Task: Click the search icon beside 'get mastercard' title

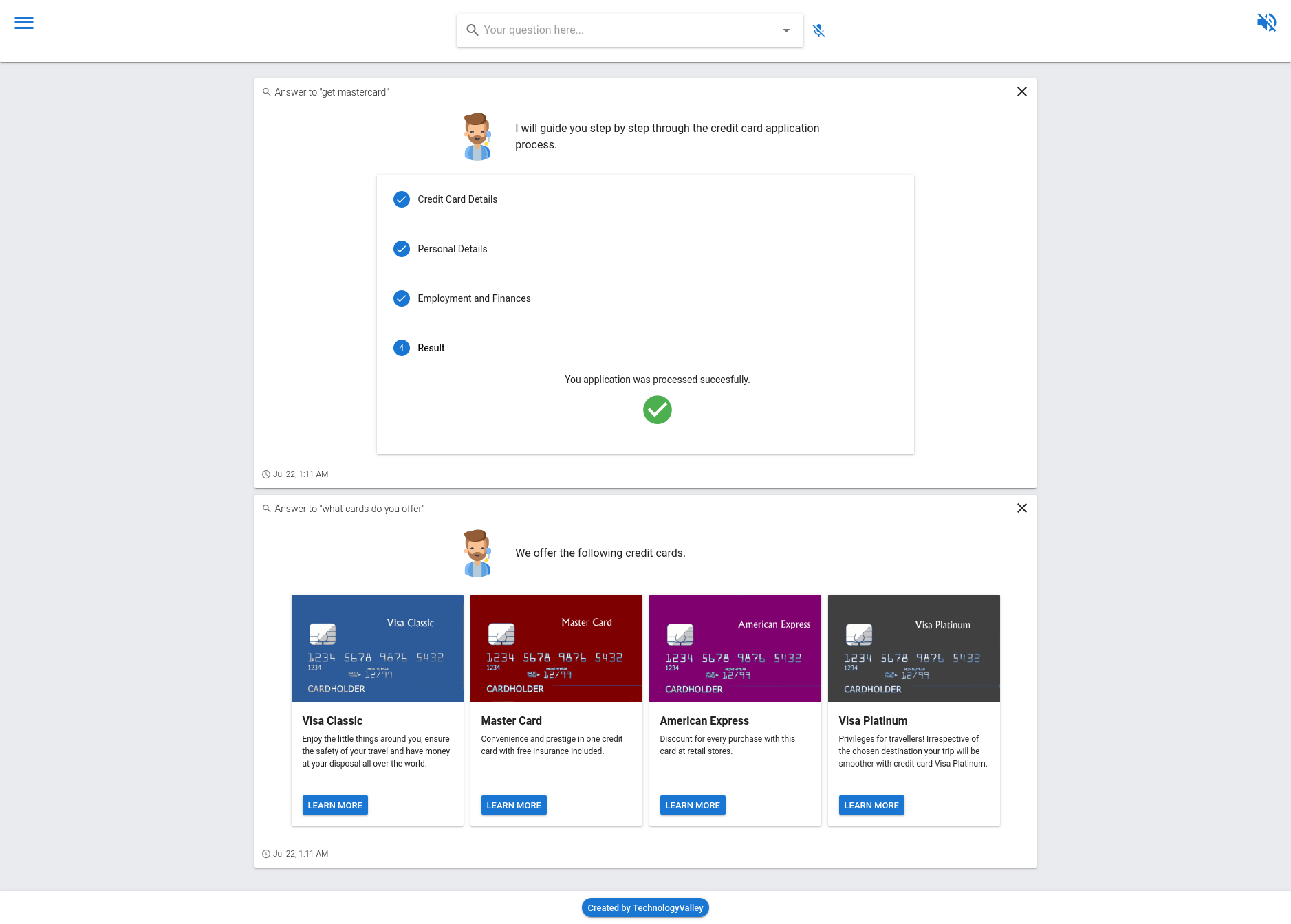Action: pyautogui.click(x=266, y=92)
